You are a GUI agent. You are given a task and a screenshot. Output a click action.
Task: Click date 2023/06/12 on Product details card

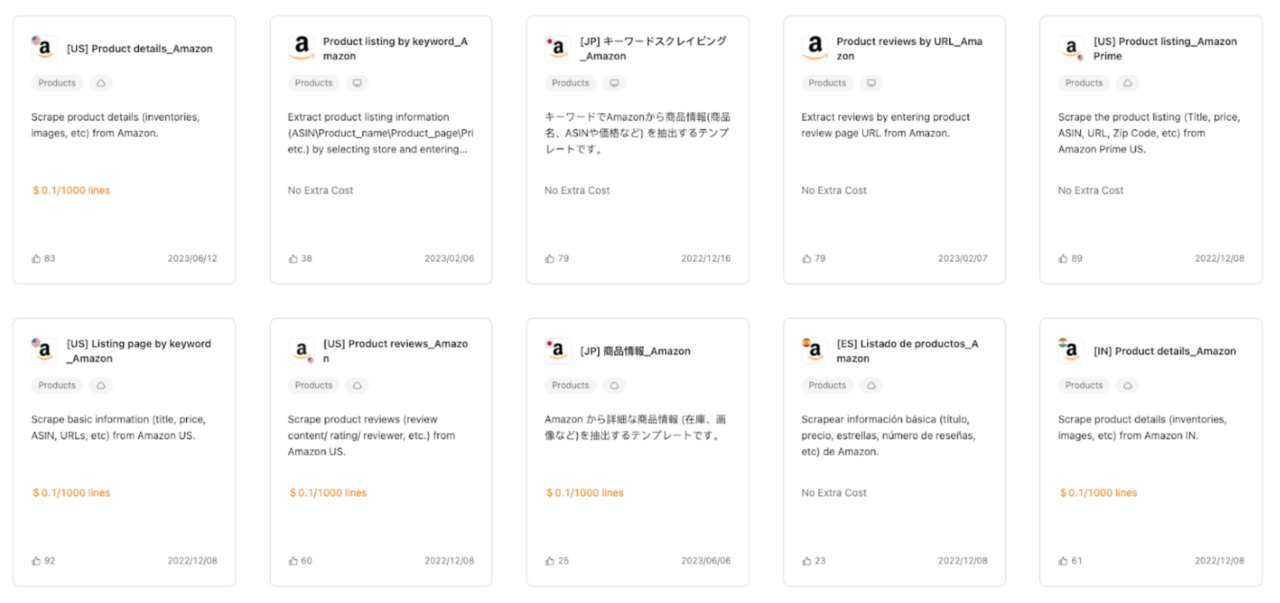[x=192, y=258]
